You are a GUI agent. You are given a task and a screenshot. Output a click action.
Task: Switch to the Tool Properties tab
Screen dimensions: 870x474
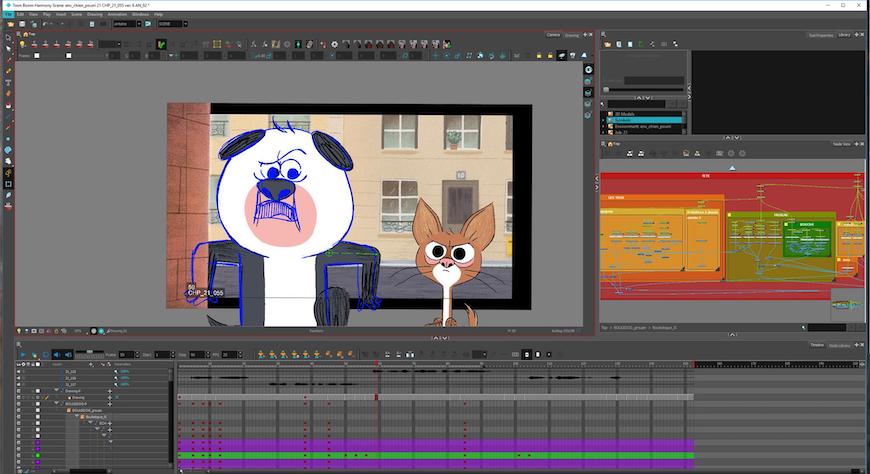click(821, 35)
